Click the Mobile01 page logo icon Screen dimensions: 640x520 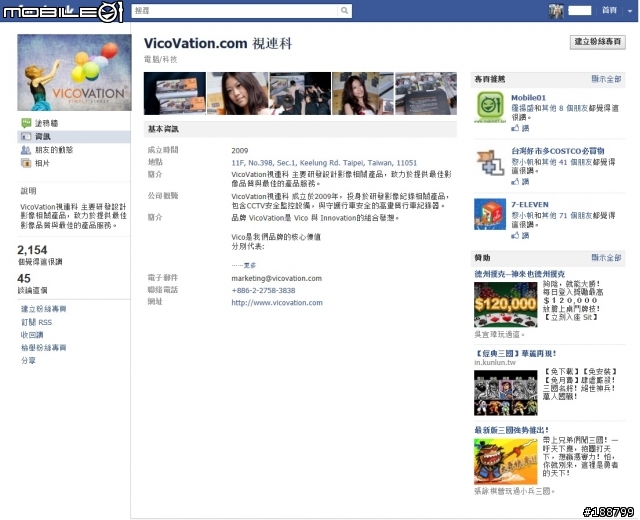(490, 107)
